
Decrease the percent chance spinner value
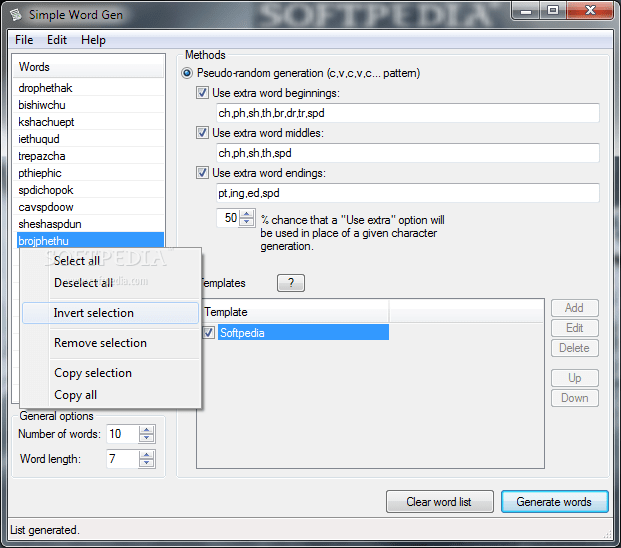click(247, 222)
